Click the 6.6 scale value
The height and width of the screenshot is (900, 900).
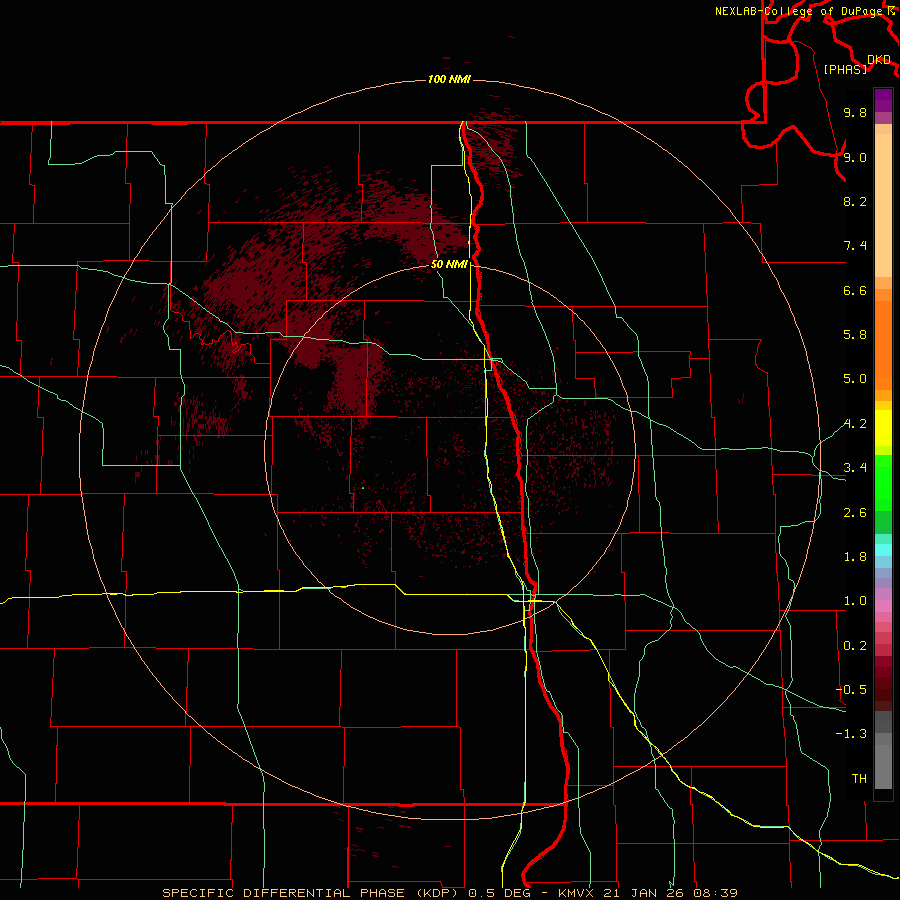[x=855, y=290]
